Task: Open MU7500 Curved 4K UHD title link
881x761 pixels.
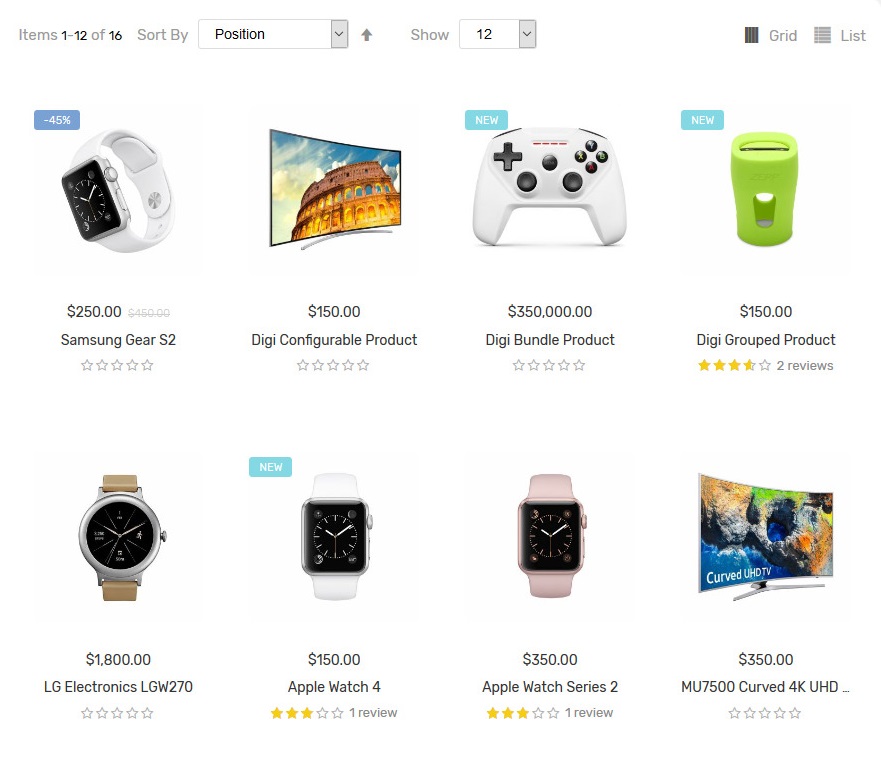Action: tap(765, 687)
